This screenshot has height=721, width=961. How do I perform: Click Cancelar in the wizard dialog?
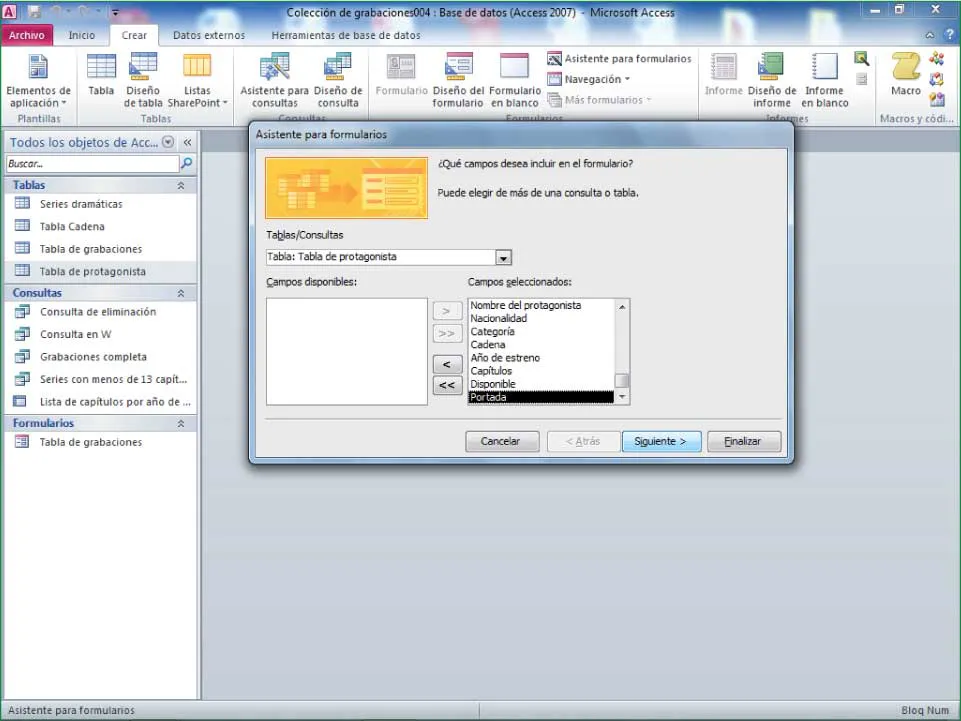click(501, 441)
